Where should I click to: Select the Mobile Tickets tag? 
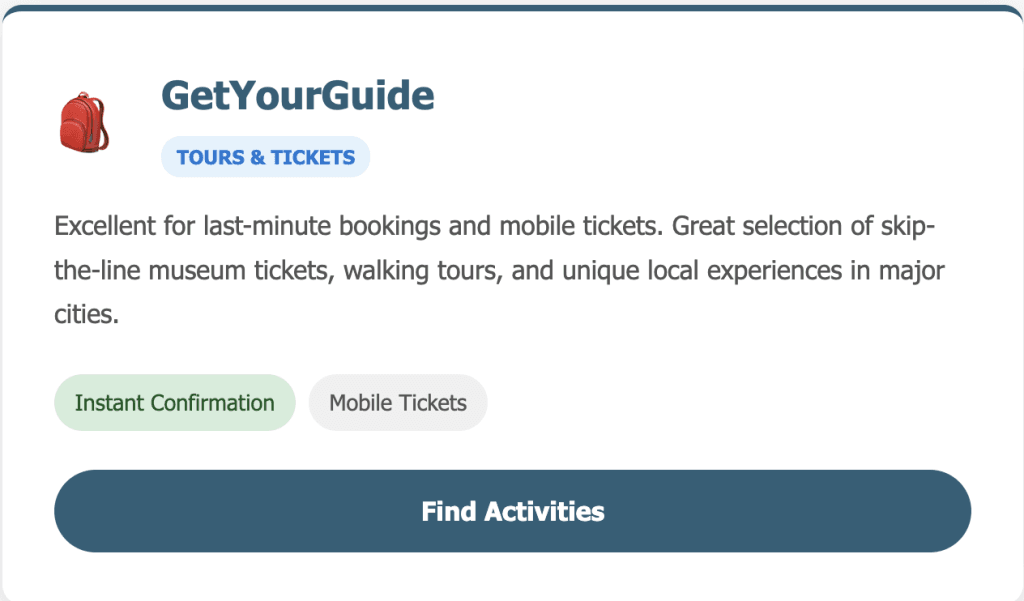tap(398, 403)
